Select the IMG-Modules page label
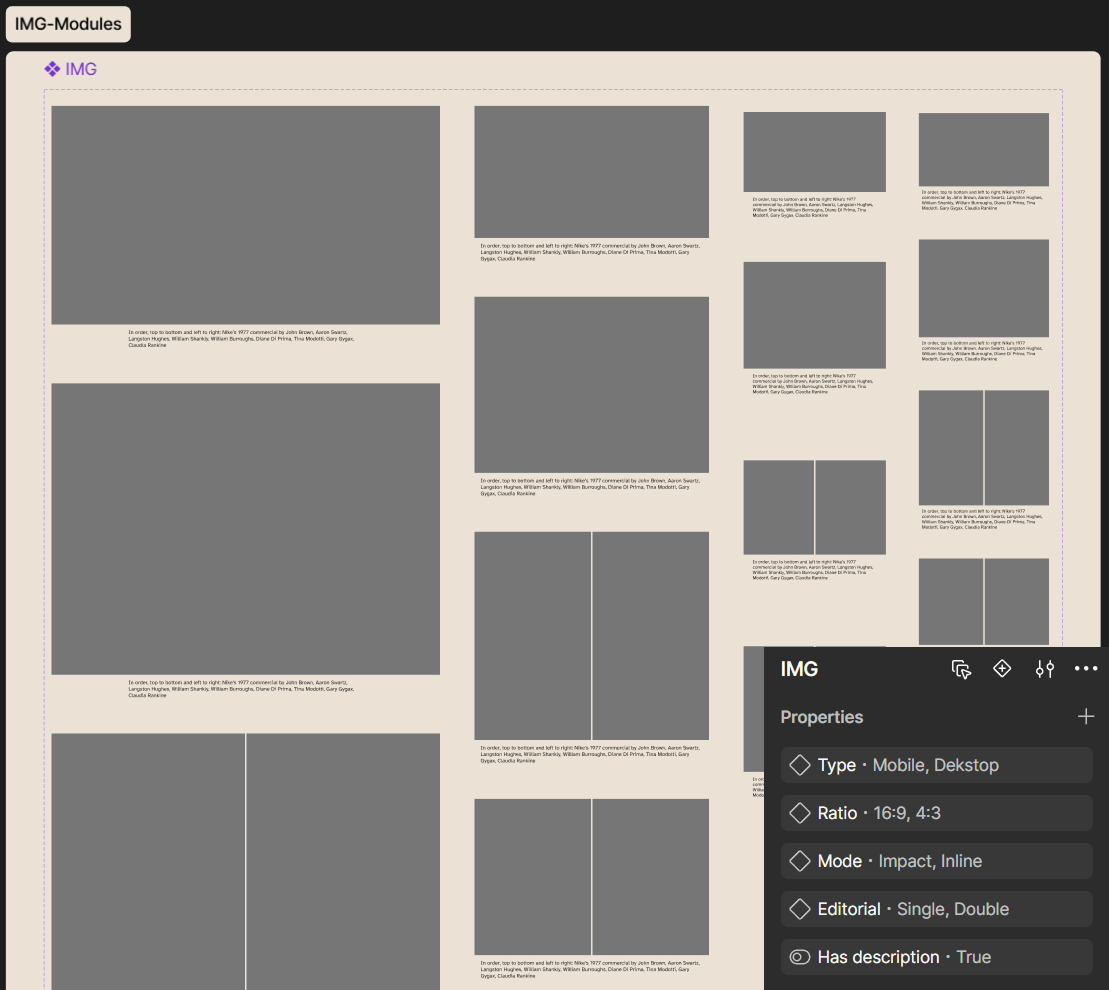This screenshot has height=990, width=1109. click(x=68, y=24)
